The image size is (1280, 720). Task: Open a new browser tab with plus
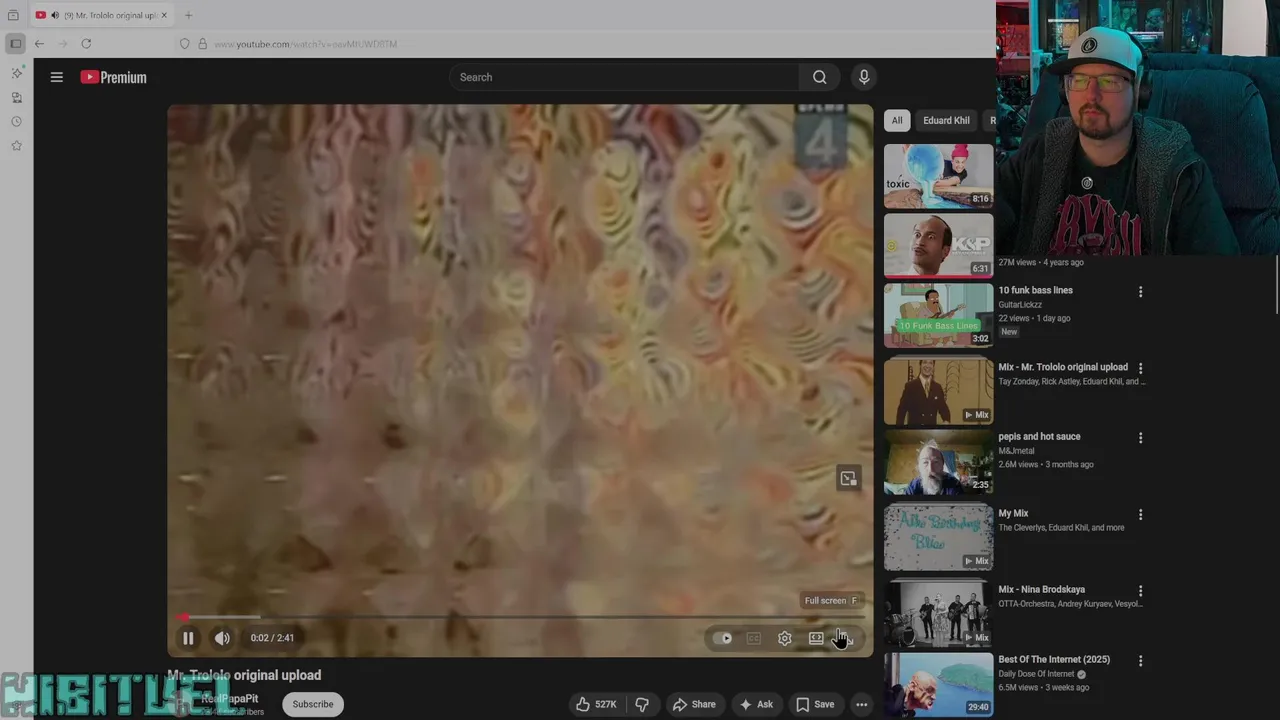tap(188, 15)
